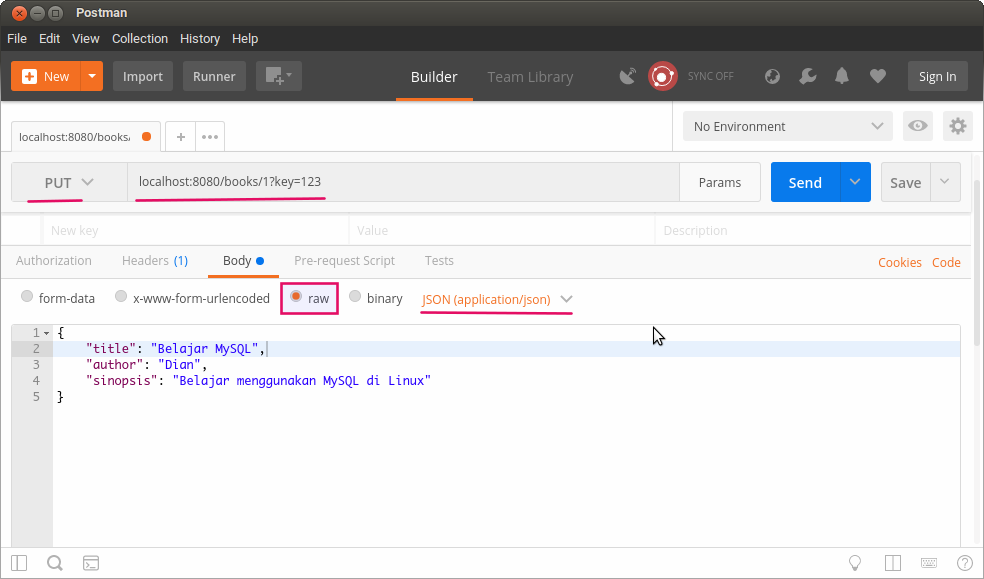Click the satellite interceptor icon in header
The image size is (984, 579).
click(628, 76)
